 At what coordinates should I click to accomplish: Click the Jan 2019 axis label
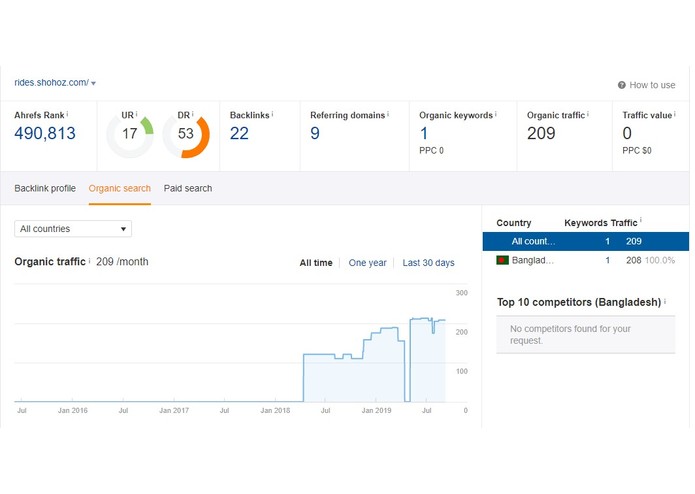[x=377, y=411]
